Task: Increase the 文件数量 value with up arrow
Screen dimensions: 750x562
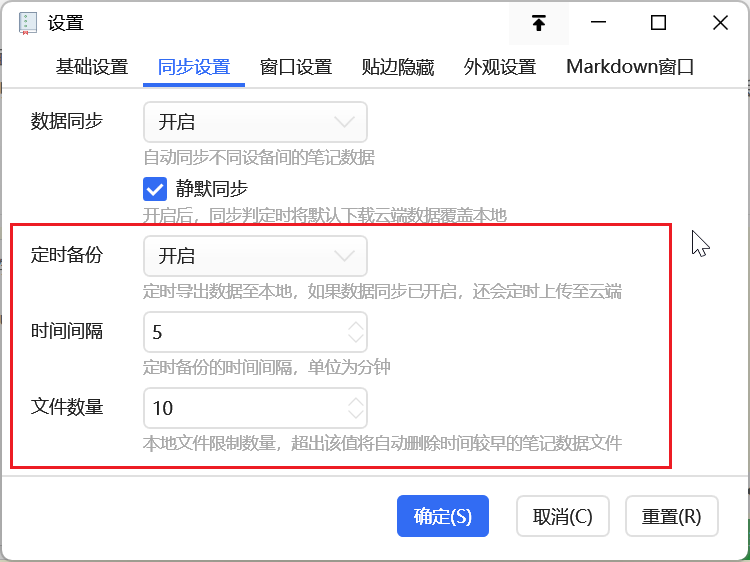Action: click(x=356, y=401)
